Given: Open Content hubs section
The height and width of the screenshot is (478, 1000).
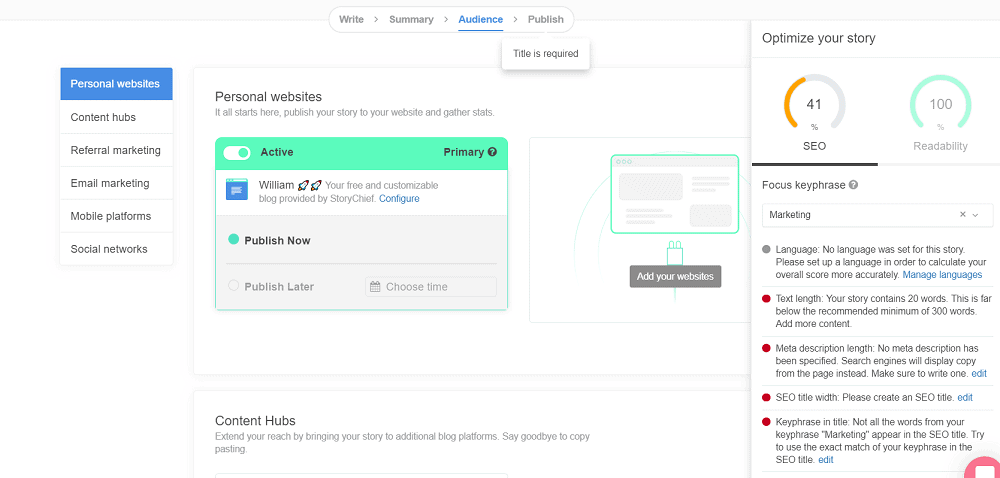Looking at the screenshot, I should click(116, 117).
